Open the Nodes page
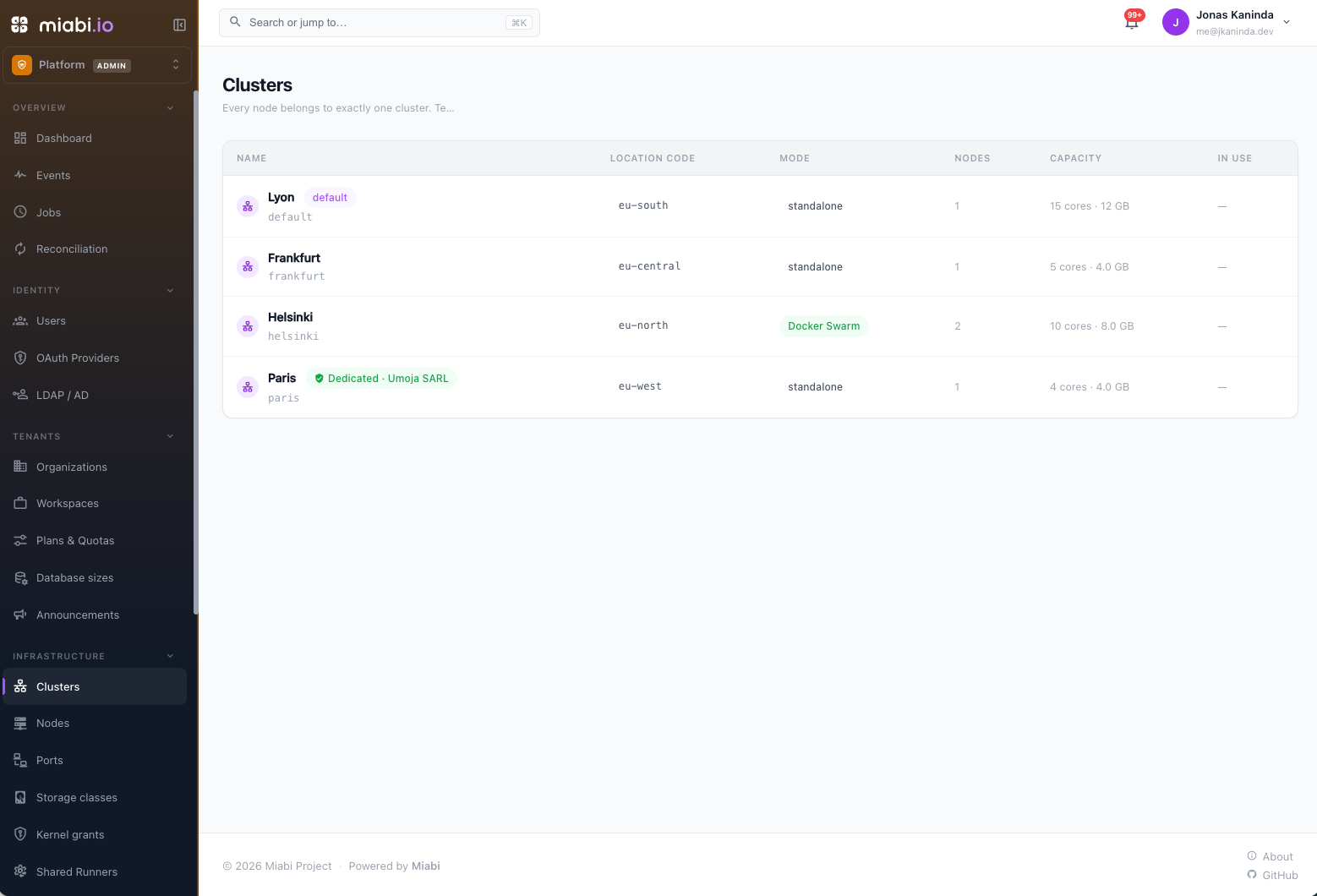Screen dimensions: 1317x896 click(95, 724)
